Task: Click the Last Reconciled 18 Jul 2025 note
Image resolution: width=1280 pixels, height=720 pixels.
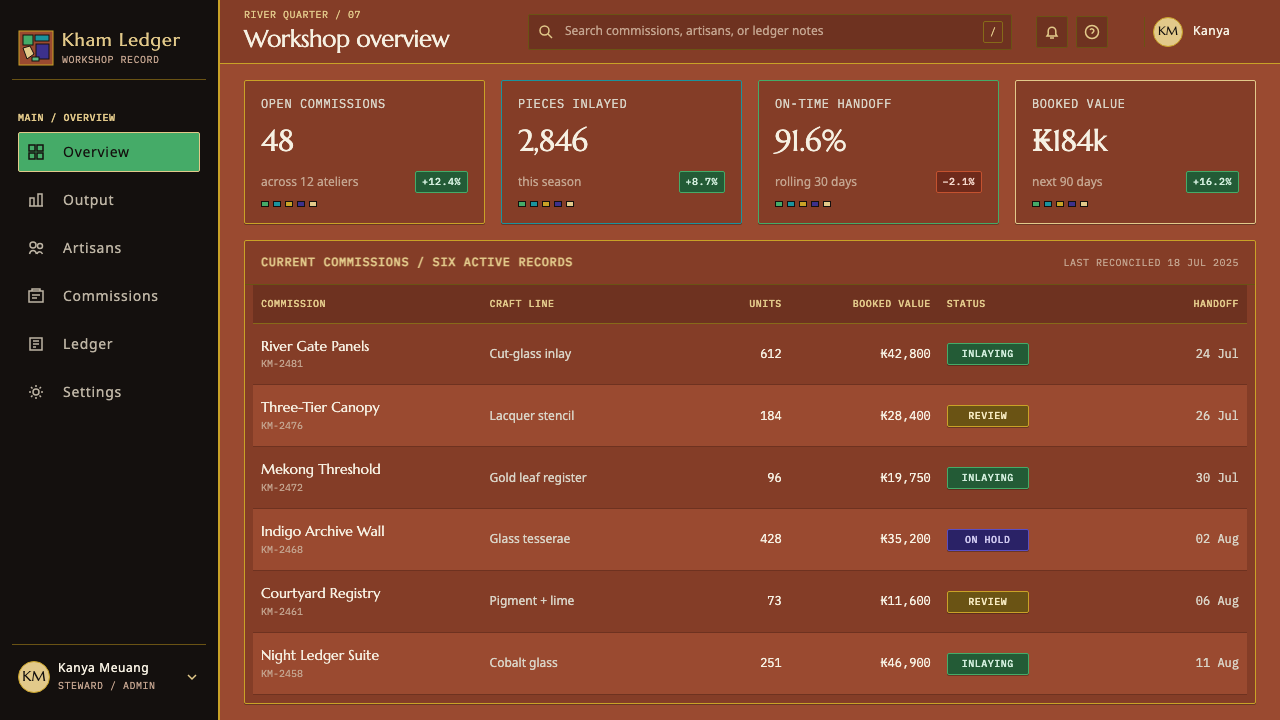Action: [1151, 263]
